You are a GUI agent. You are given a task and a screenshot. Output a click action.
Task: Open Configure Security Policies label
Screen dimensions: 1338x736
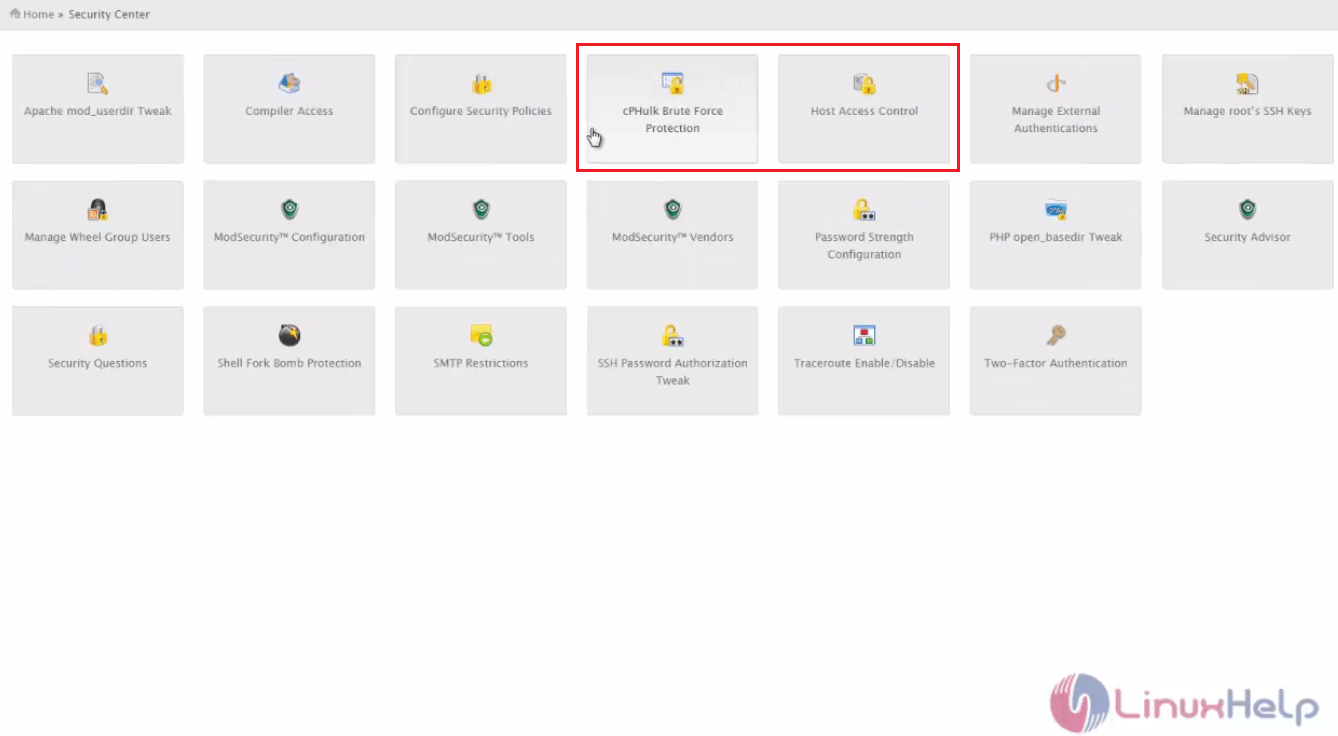pos(481,111)
